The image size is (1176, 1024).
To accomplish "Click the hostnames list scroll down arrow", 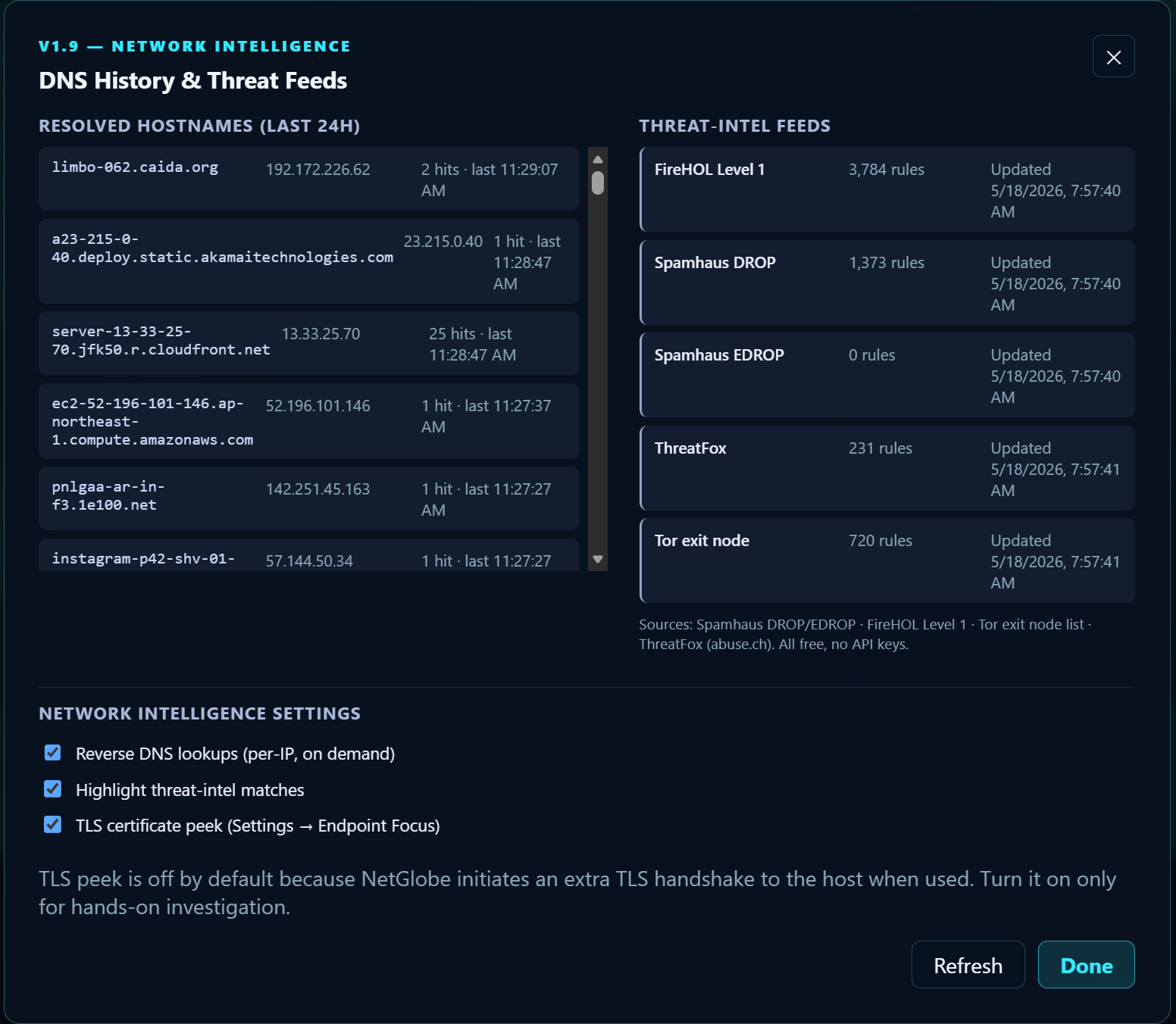I will [x=598, y=559].
